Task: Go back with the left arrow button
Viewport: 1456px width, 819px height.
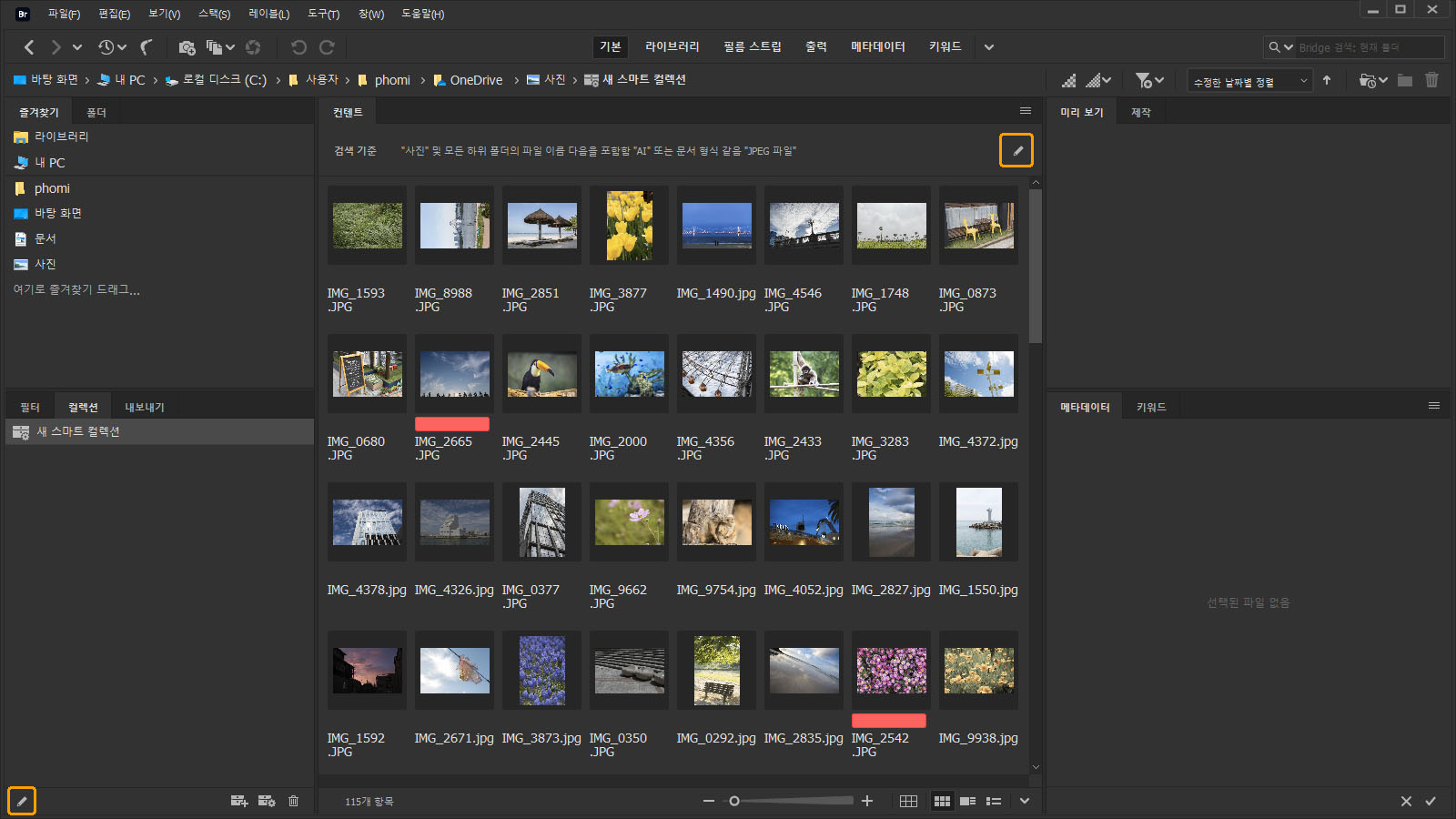Action: [x=29, y=46]
